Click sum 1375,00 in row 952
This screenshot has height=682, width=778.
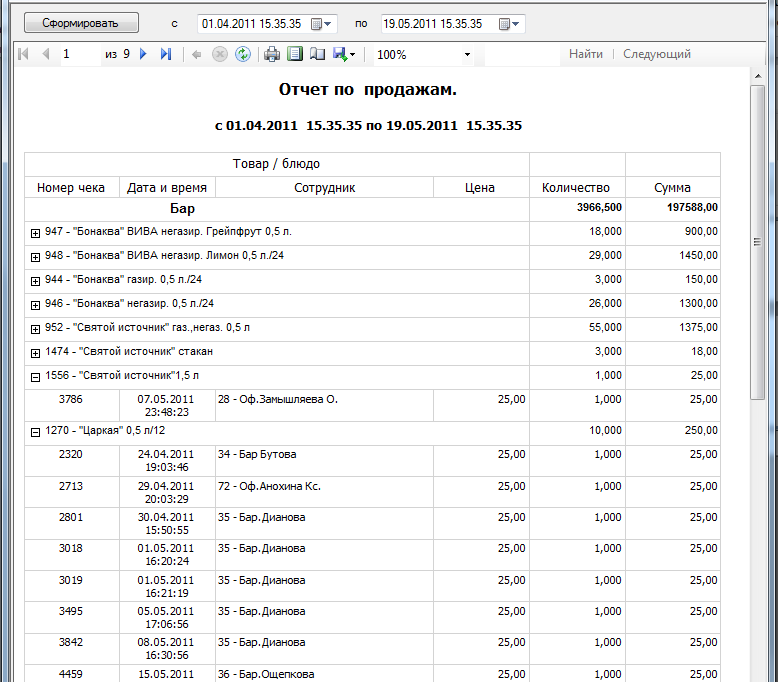[698, 327]
